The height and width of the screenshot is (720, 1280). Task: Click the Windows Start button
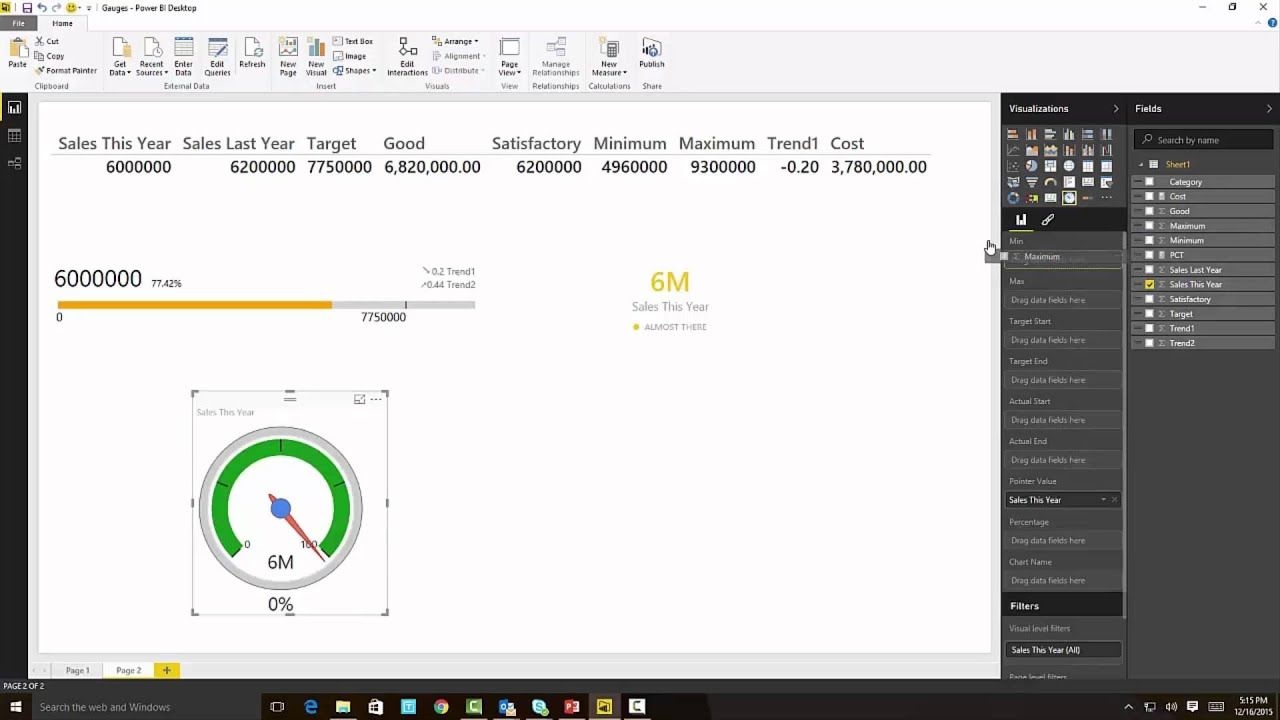[x=15, y=707]
